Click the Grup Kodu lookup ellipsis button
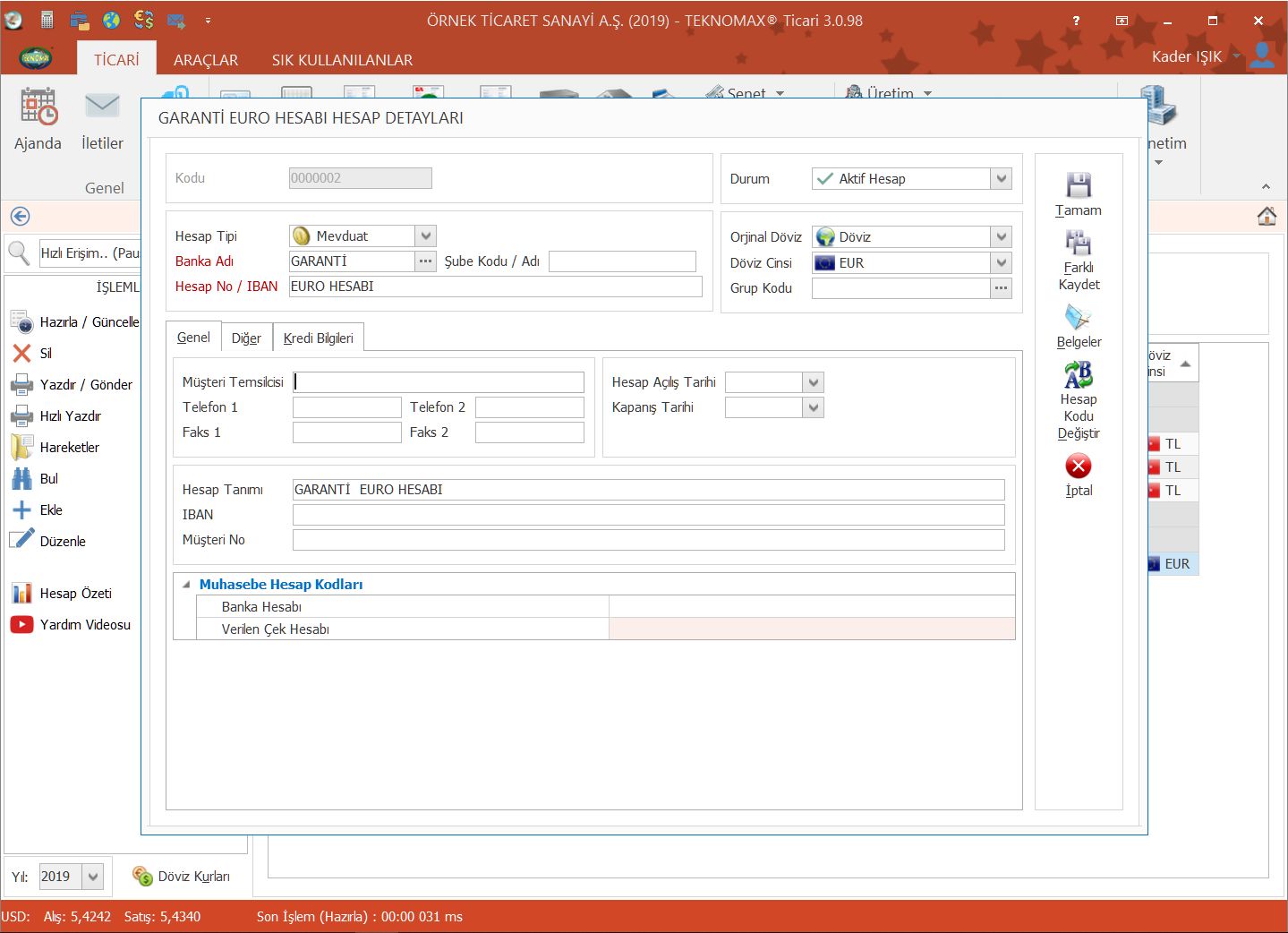 [x=1002, y=287]
